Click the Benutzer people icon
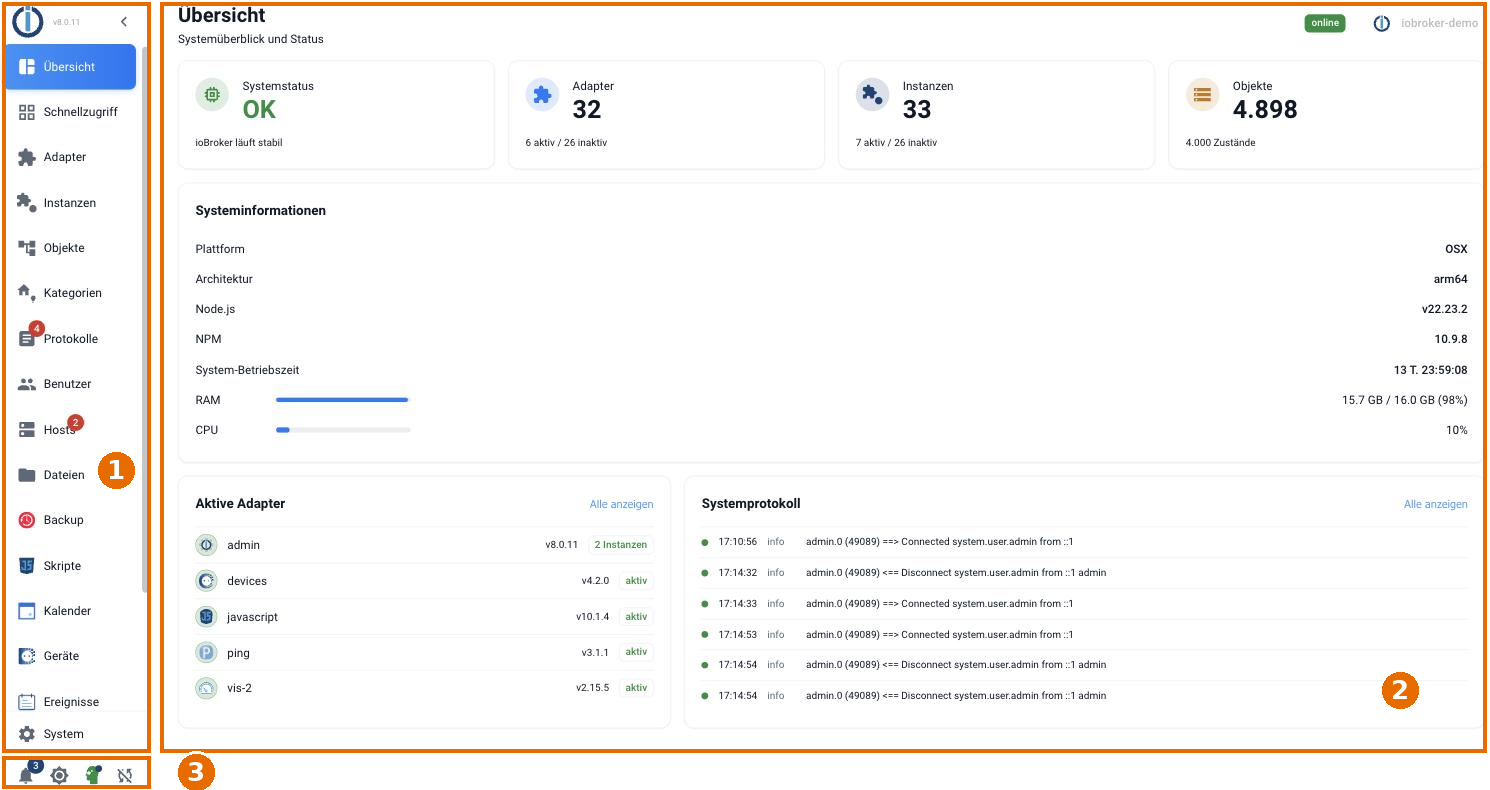Screen dimensions: 1490x790 [27, 384]
